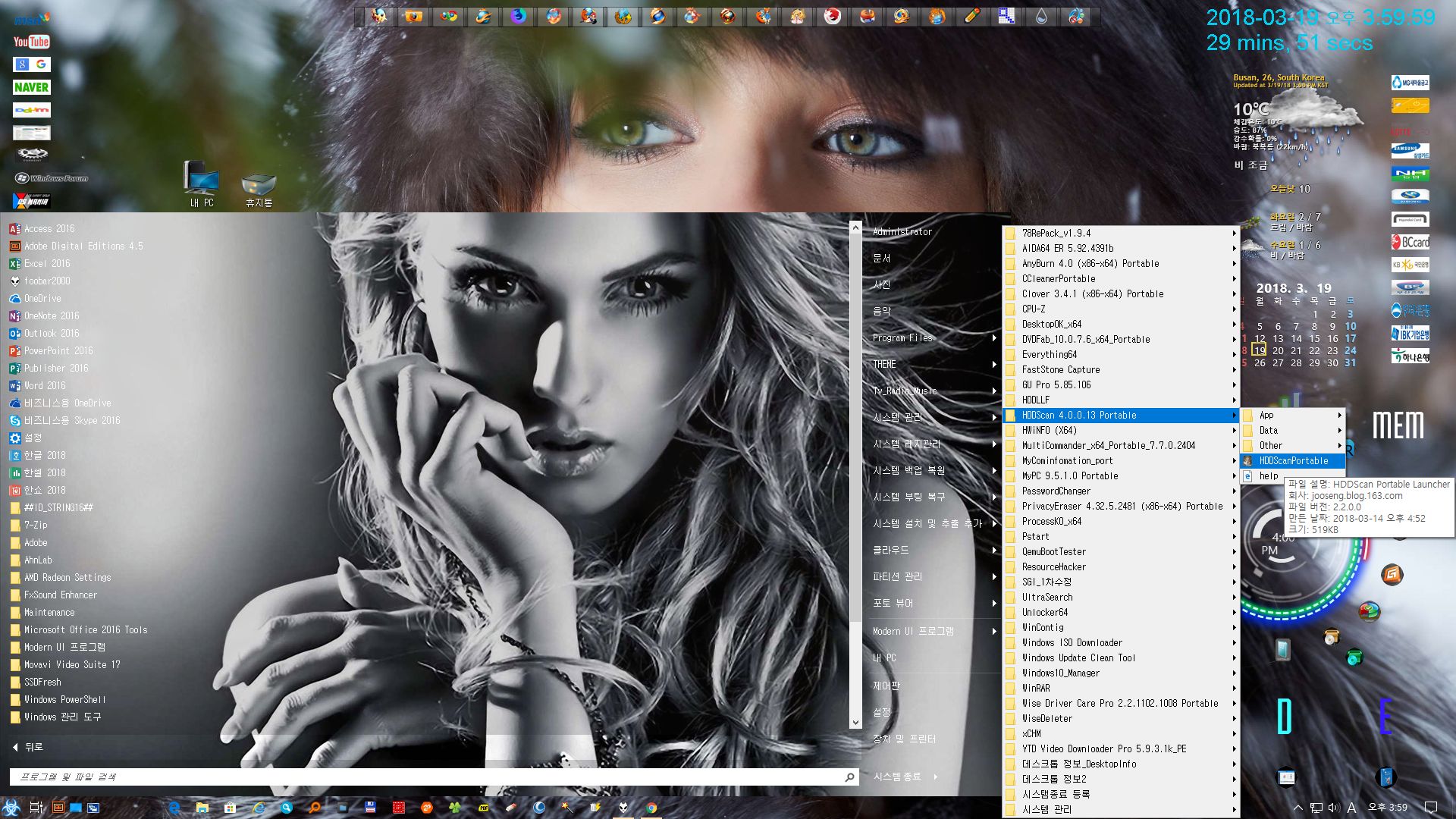Expand the 포토 뷰어 submenu
Viewport: 1456px width, 819px height.
(x=934, y=603)
